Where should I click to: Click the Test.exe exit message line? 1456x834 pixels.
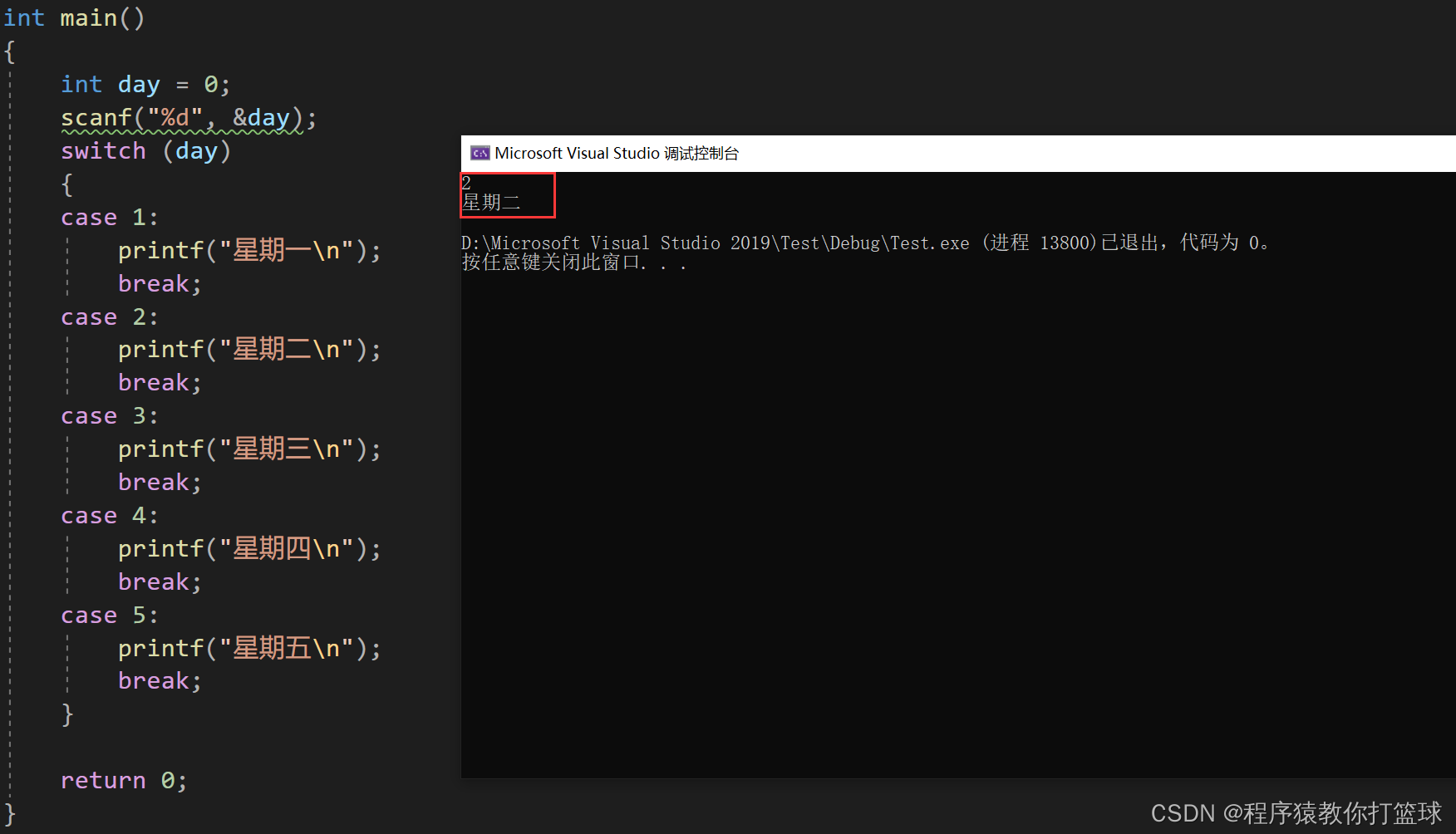[864, 243]
